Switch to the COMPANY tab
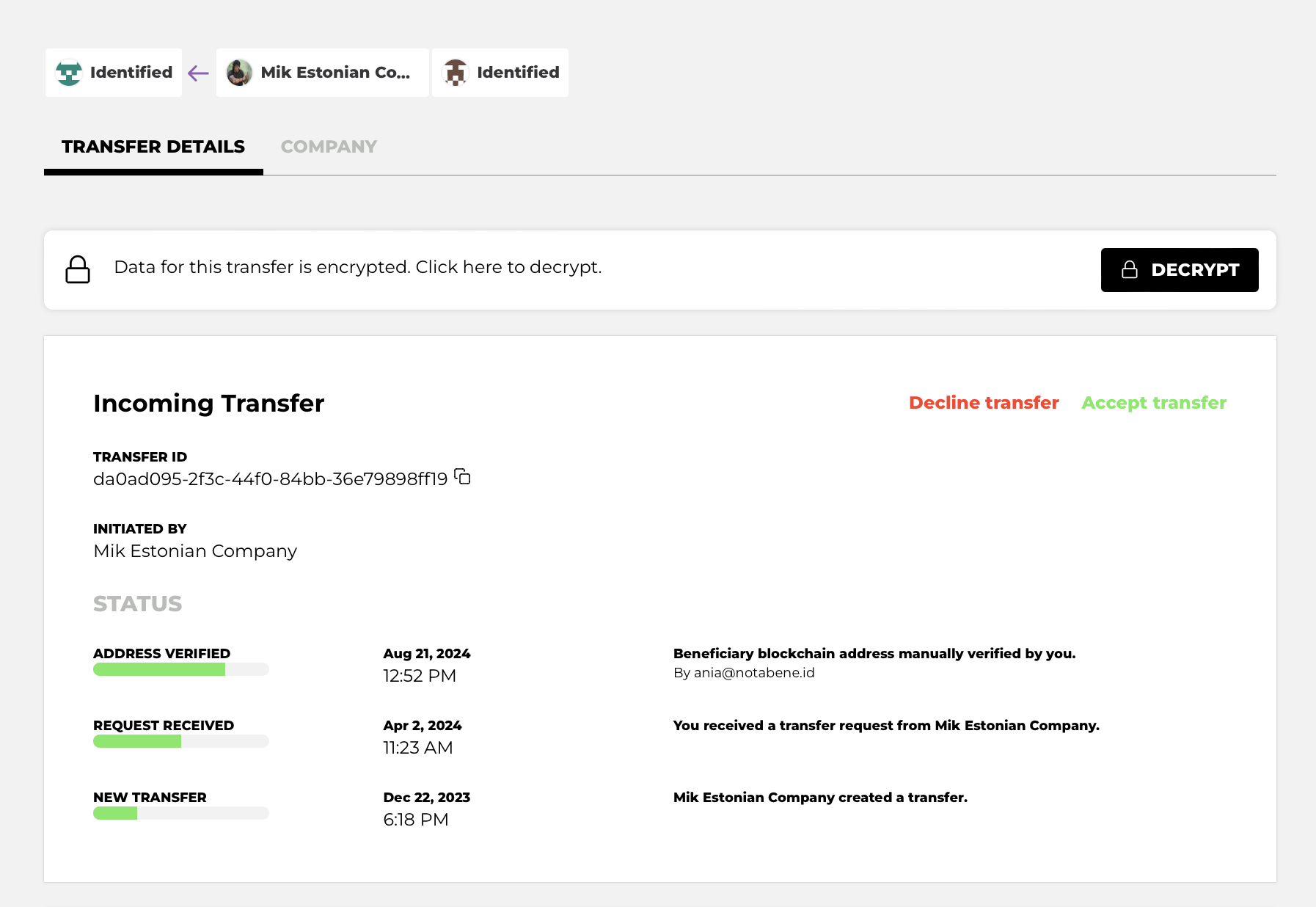1316x907 pixels. 329,147
